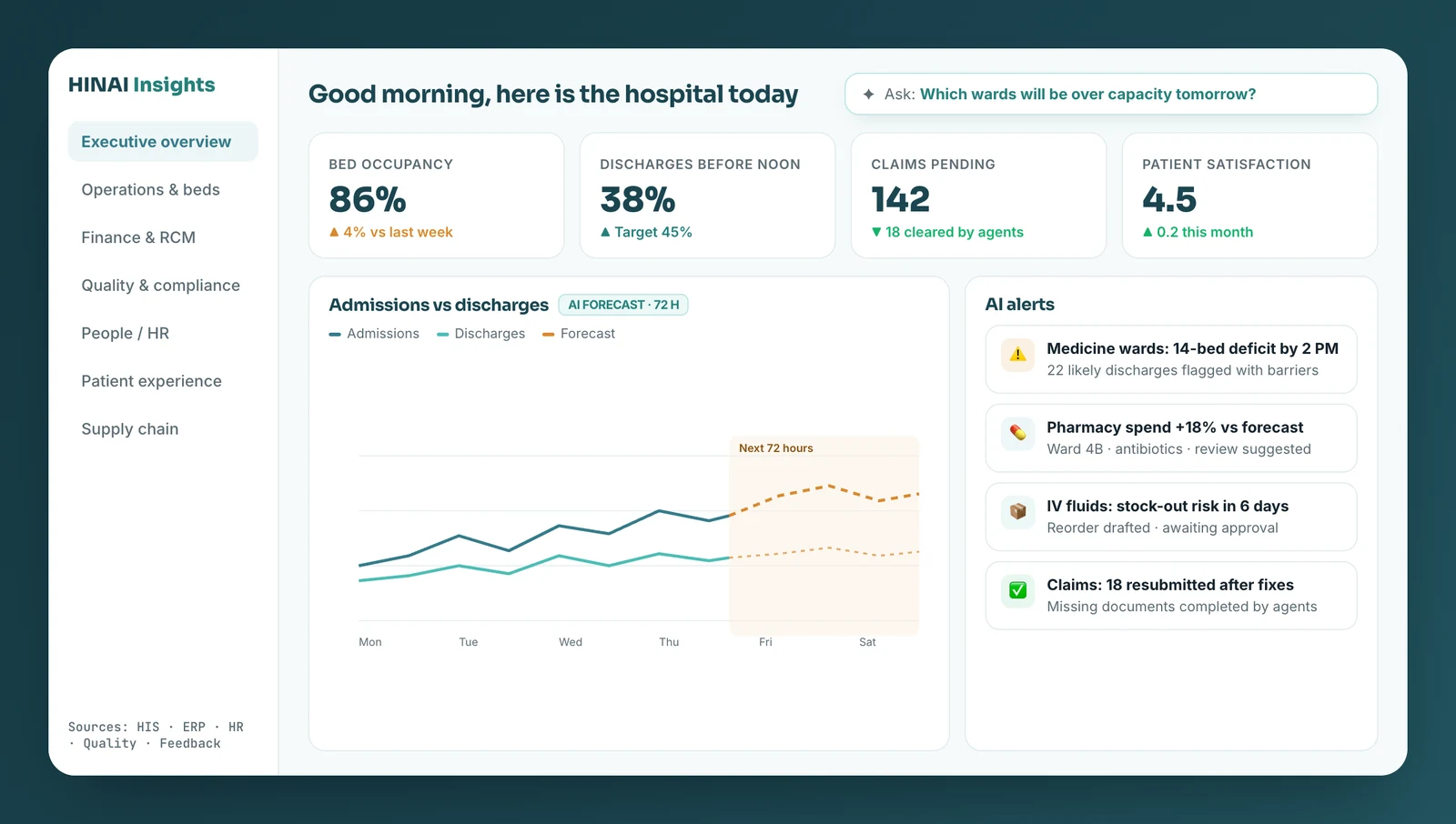This screenshot has height=824, width=1456.
Task: Click the sparkle icon in the Ask box
Action: [x=868, y=95]
